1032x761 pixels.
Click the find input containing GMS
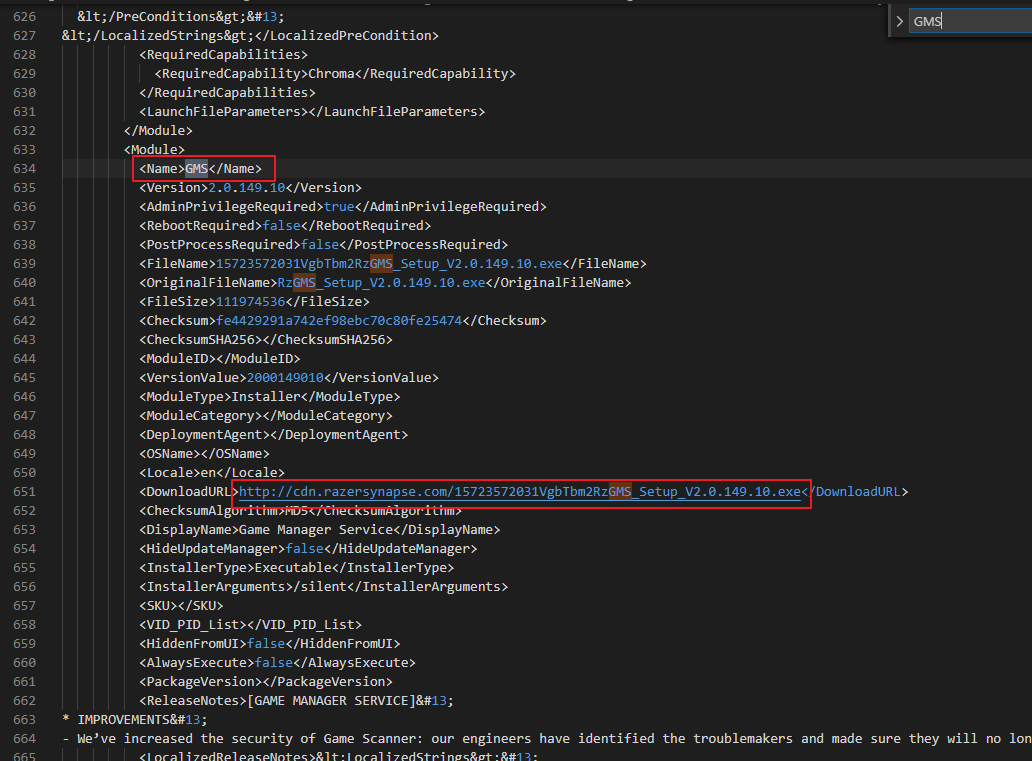tap(965, 21)
